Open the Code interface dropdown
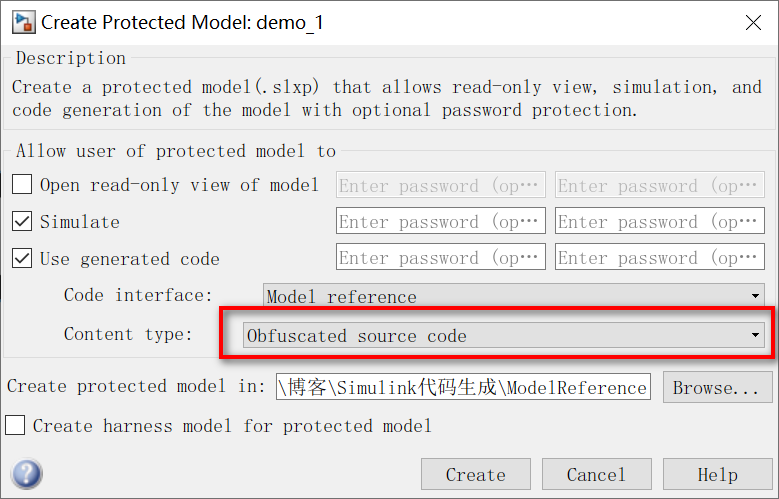 click(514, 295)
